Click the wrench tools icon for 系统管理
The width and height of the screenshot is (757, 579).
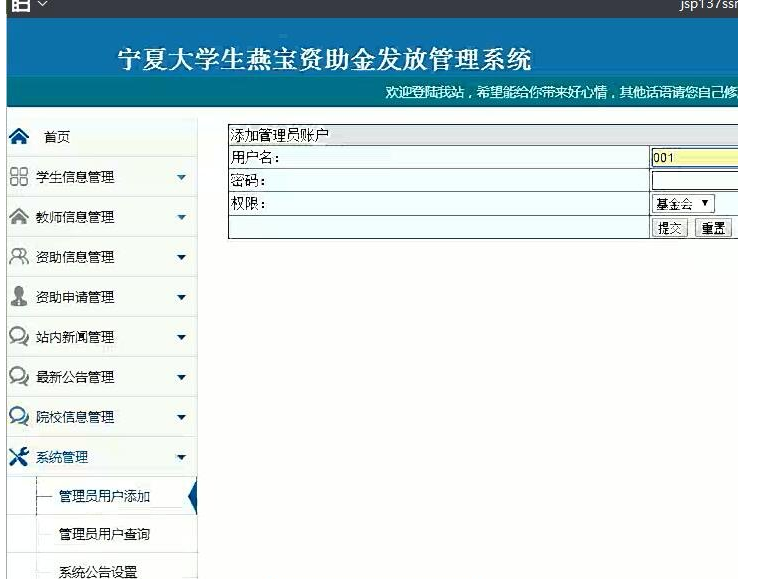19,456
